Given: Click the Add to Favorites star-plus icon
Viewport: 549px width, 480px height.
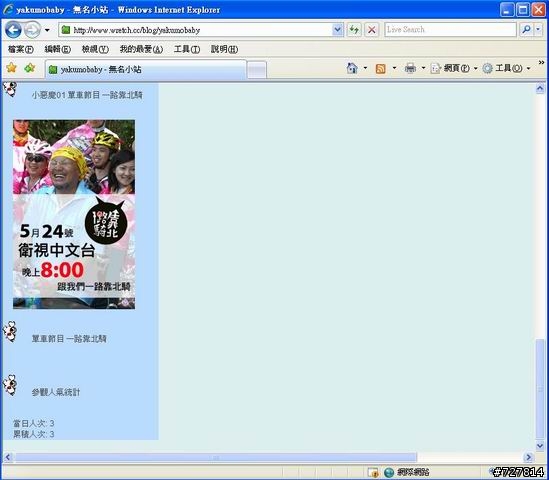Looking at the screenshot, I should click(x=30, y=68).
